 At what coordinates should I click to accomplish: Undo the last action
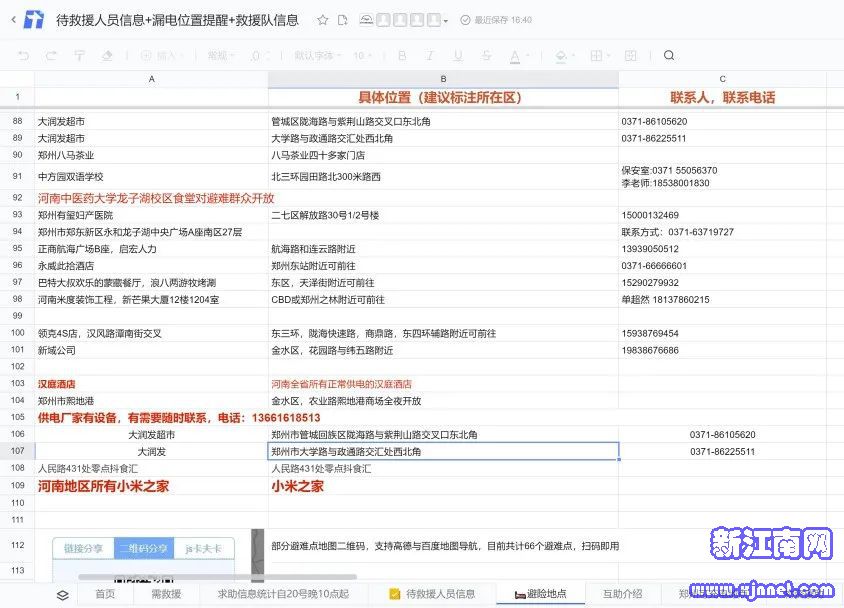point(23,55)
